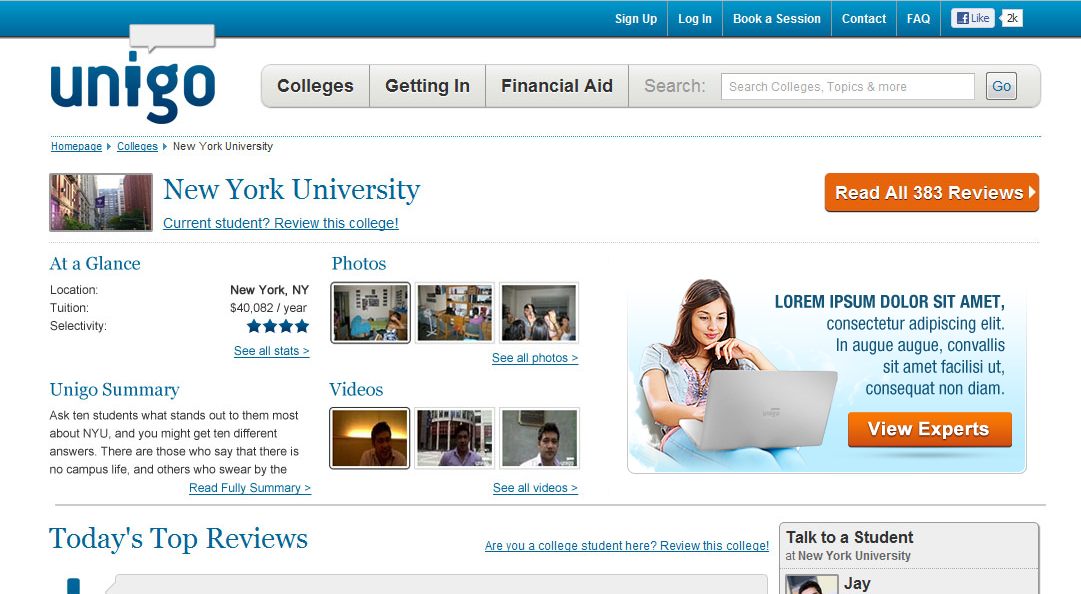Select Book a Session in top bar
Image resolution: width=1081 pixels, height=594 pixels.
click(x=776, y=19)
